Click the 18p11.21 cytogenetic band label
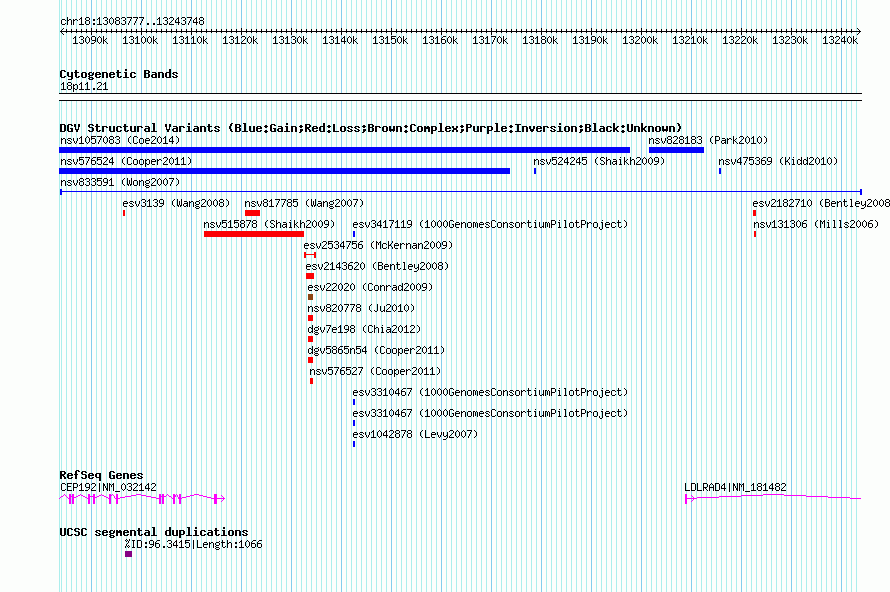This screenshot has width=890, height=592. click(x=84, y=86)
